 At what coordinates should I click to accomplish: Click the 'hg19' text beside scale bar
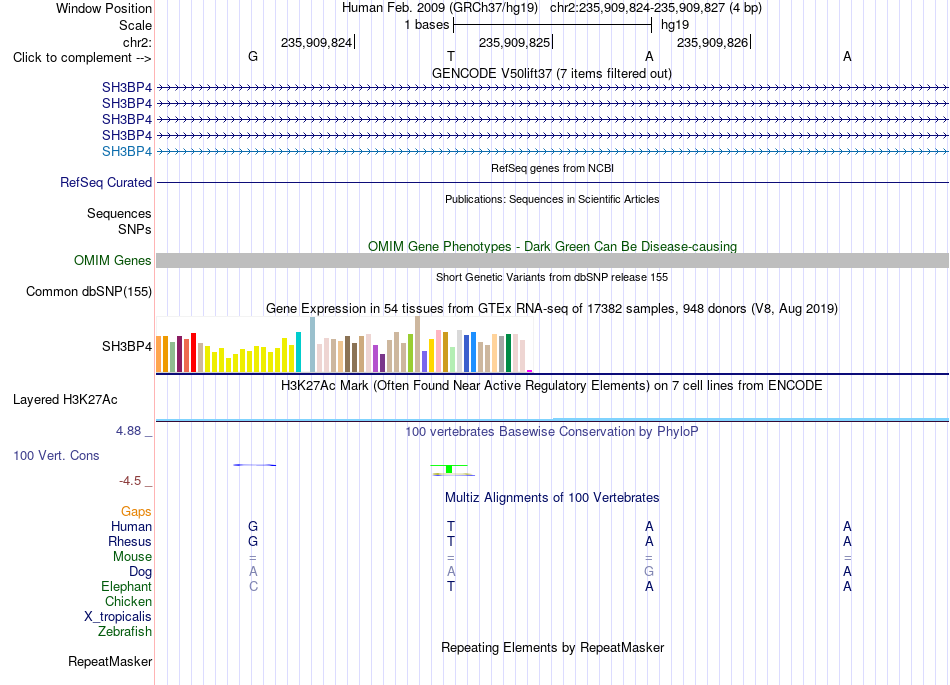point(674,25)
